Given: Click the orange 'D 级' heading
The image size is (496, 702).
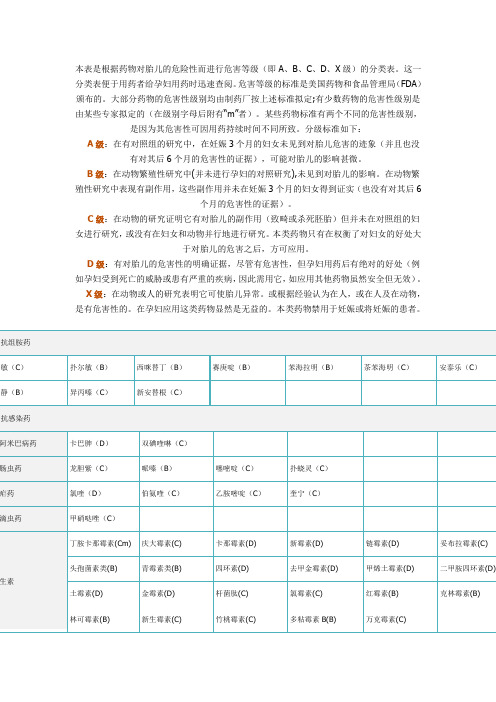Looking at the screenshot, I should (x=96, y=264).
